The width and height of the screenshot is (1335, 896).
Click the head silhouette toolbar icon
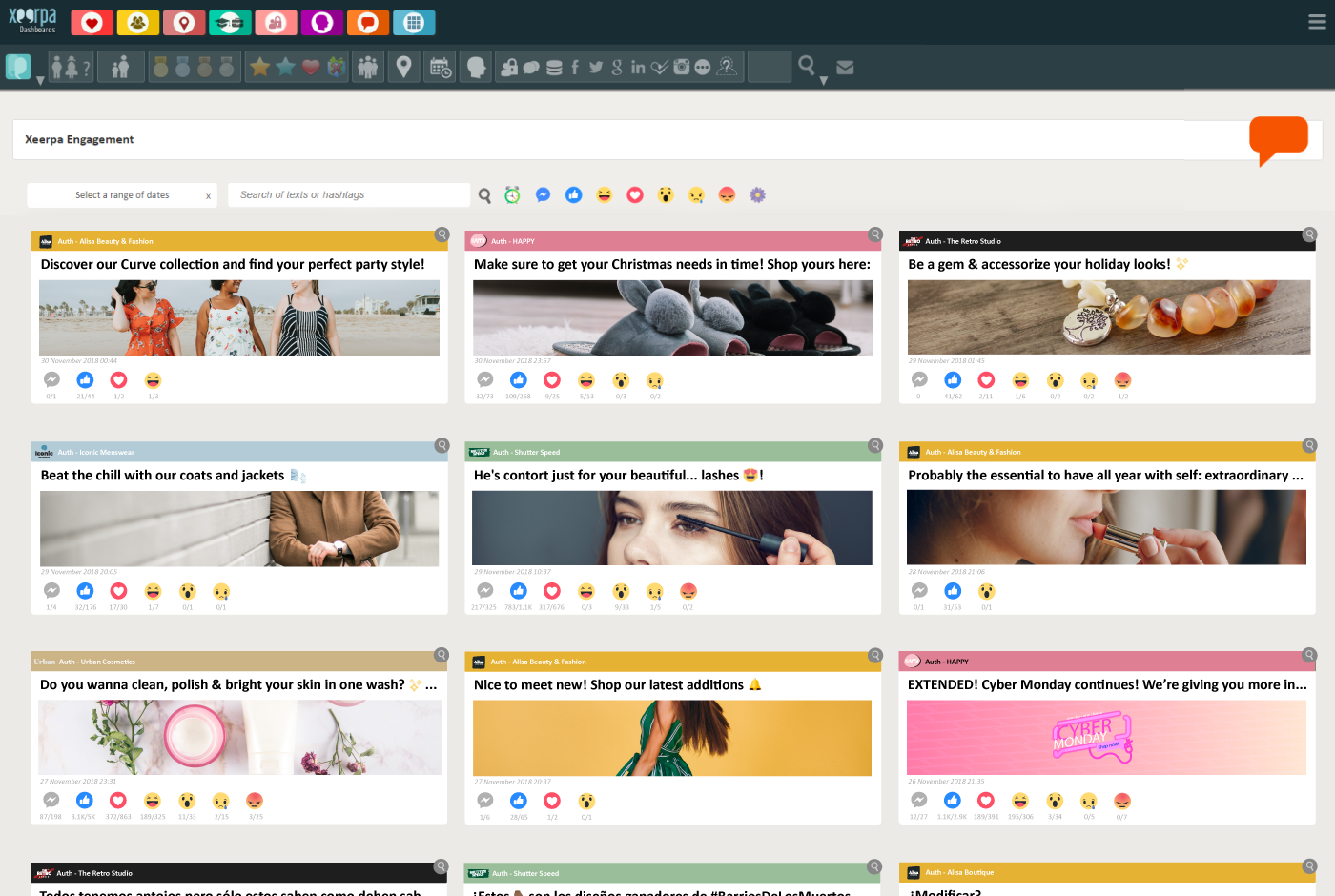476,67
